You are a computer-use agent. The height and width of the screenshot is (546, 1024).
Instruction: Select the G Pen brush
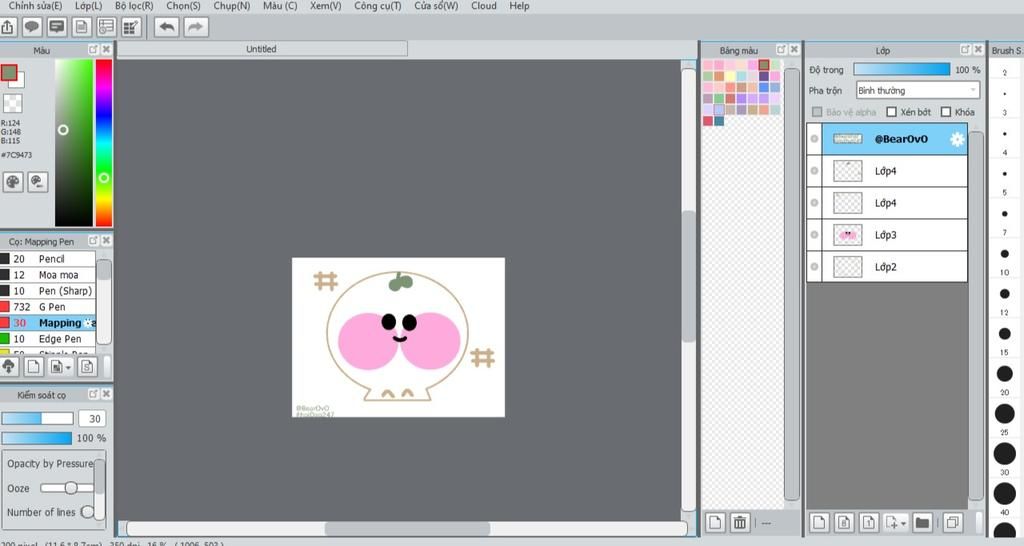(48, 307)
